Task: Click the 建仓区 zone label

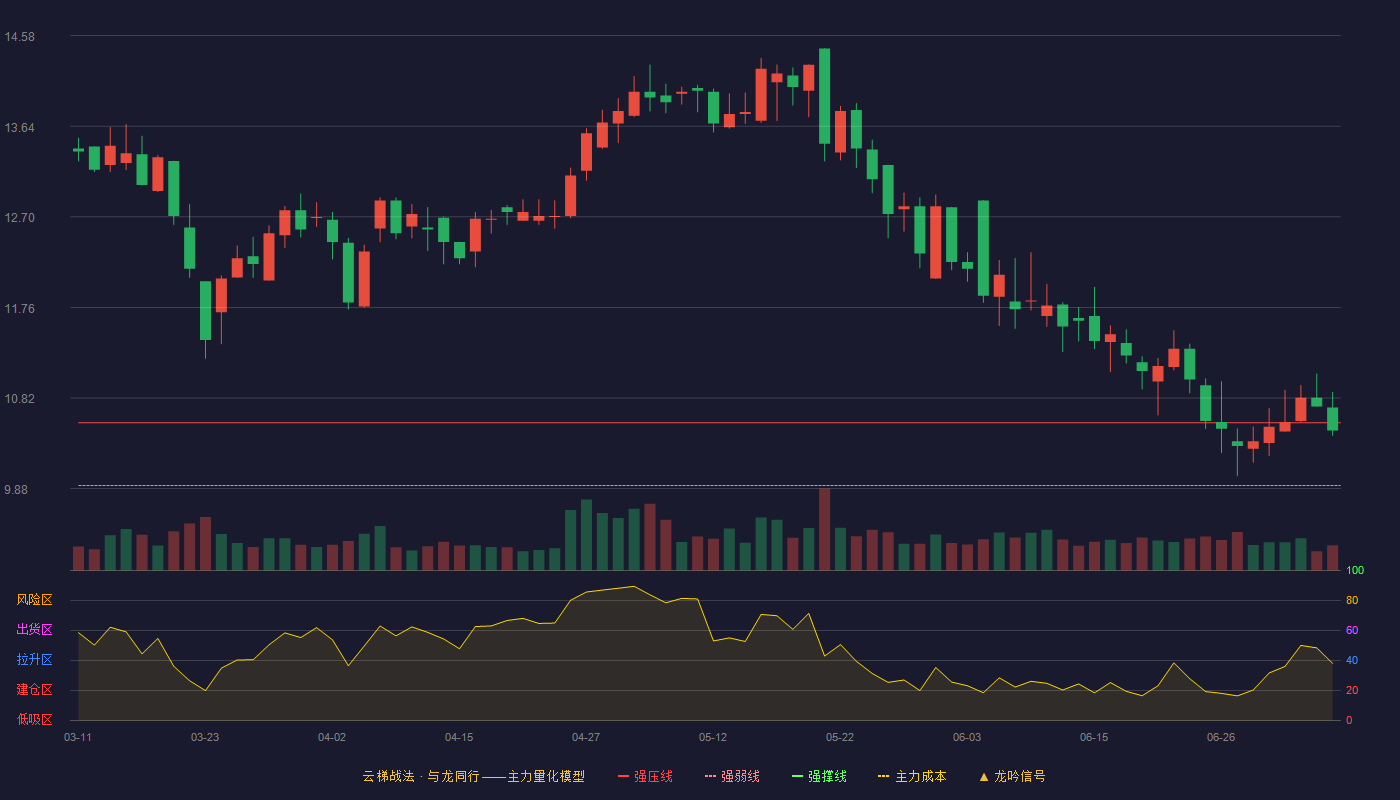Action: [34, 690]
